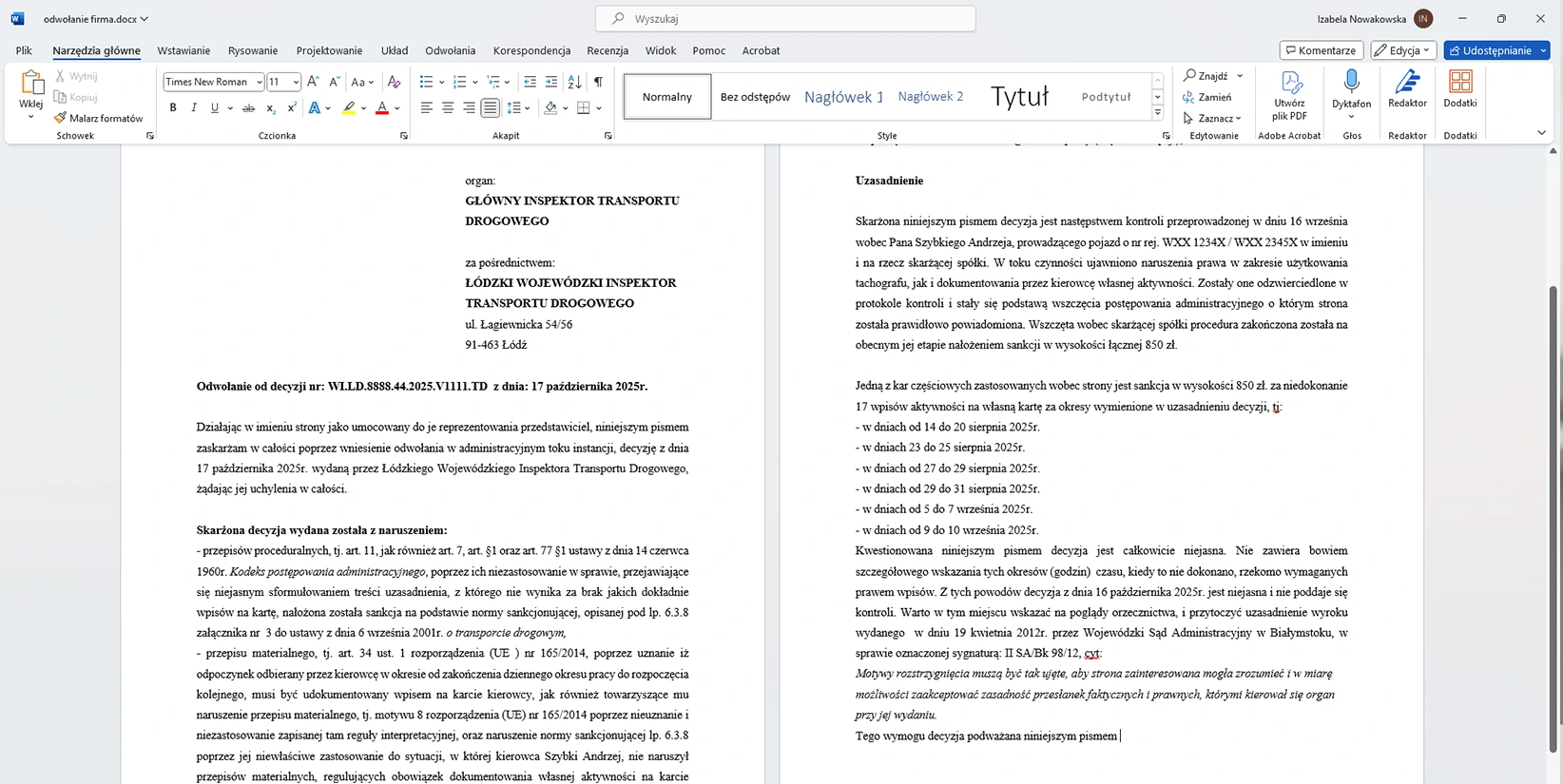This screenshot has width=1563, height=784.
Task: Toggle Superscript formatting
Action: (x=291, y=108)
